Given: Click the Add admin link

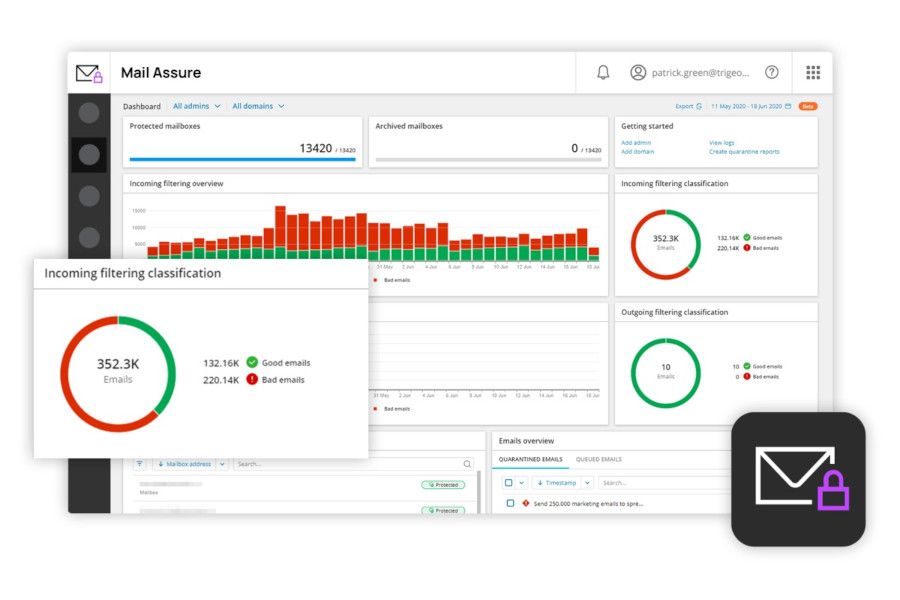Looking at the screenshot, I should (x=636, y=143).
